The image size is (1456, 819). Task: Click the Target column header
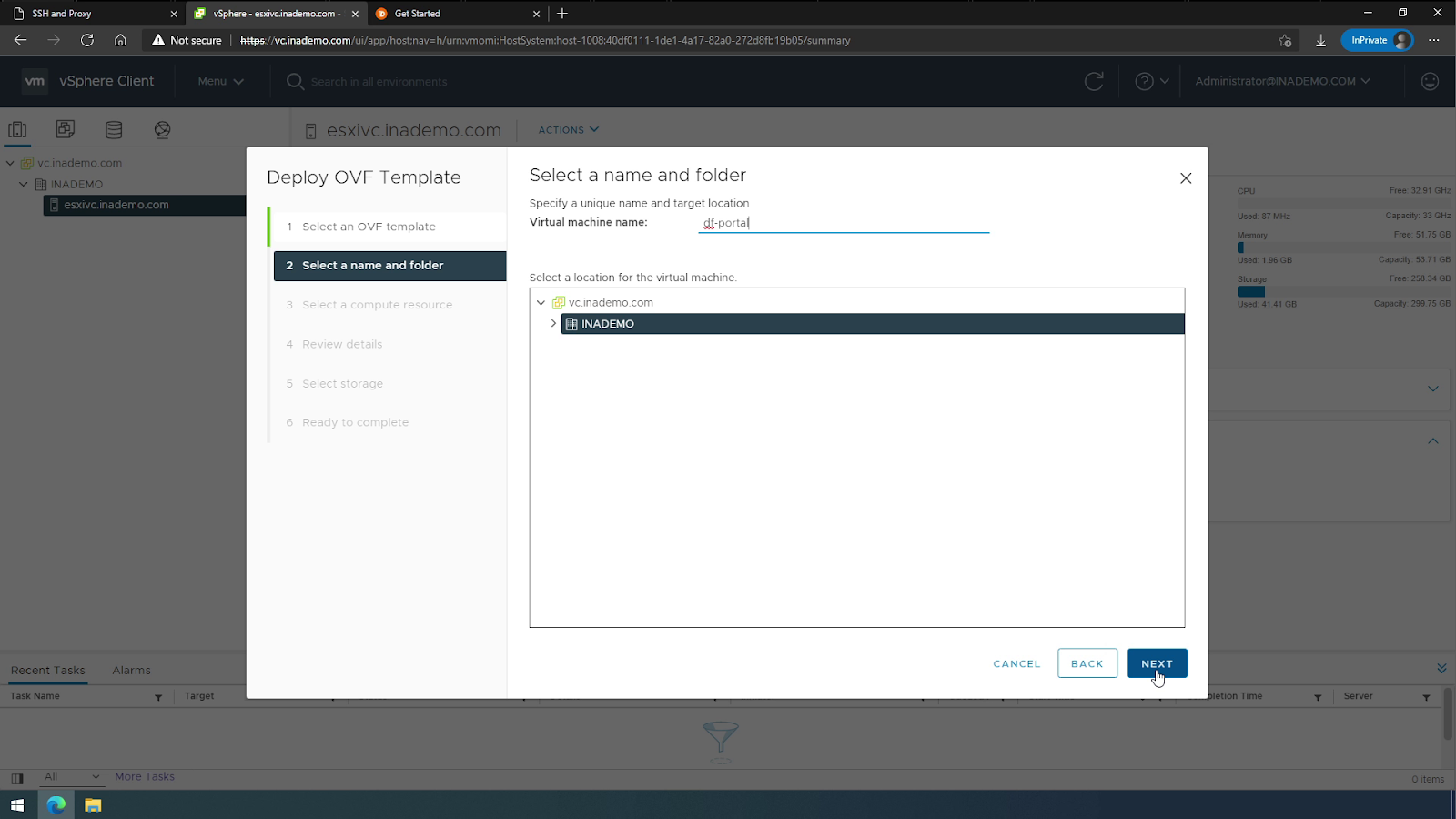coord(199,696)
